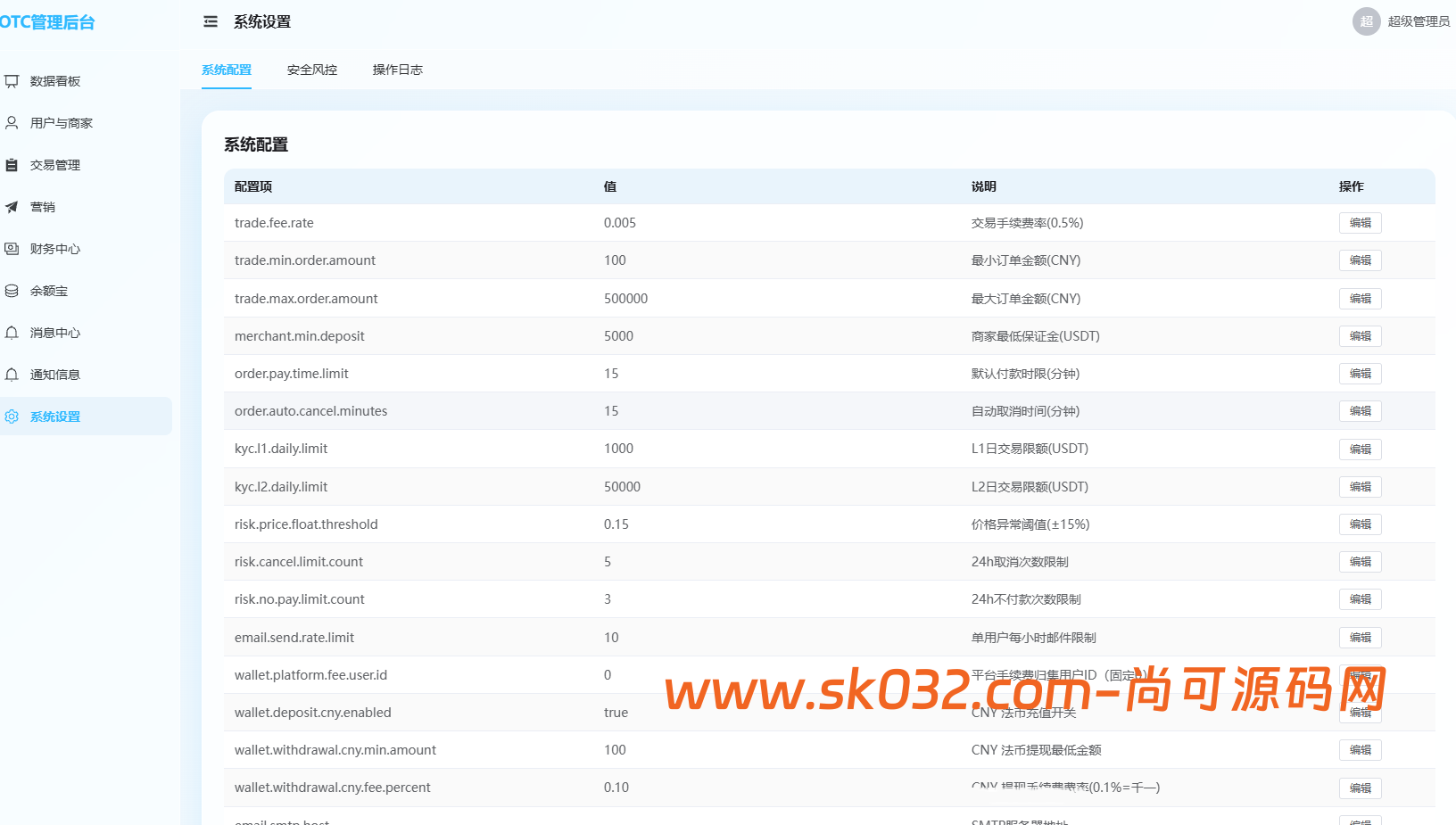Click the 超级管理员 avatar circle

[x=1367, y=21]
